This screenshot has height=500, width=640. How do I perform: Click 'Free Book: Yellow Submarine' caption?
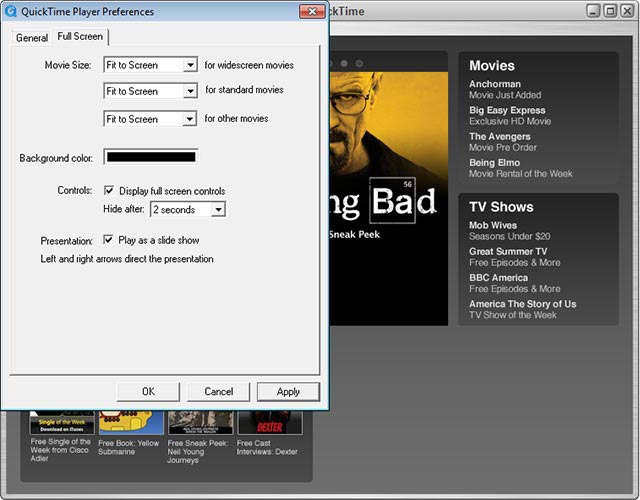tap(129, 447)
